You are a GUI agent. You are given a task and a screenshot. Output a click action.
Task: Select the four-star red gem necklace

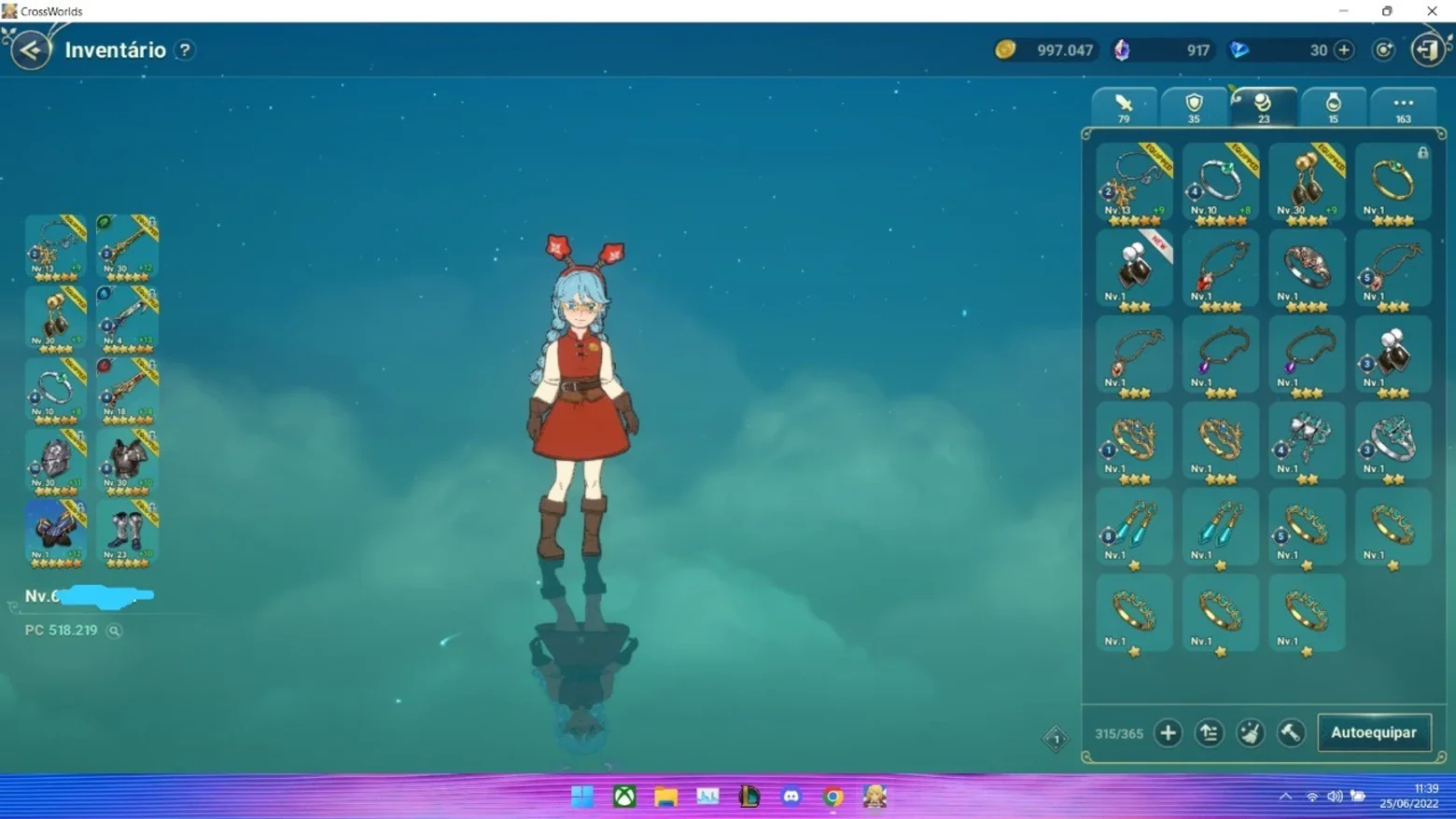[1221, 271]
